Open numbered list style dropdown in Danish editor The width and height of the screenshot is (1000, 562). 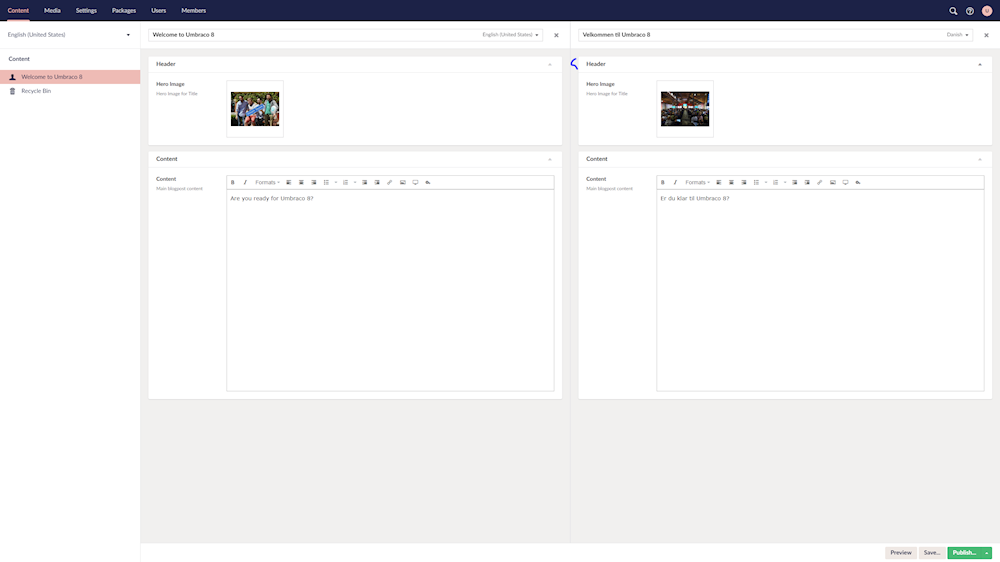tap(785, 182)
